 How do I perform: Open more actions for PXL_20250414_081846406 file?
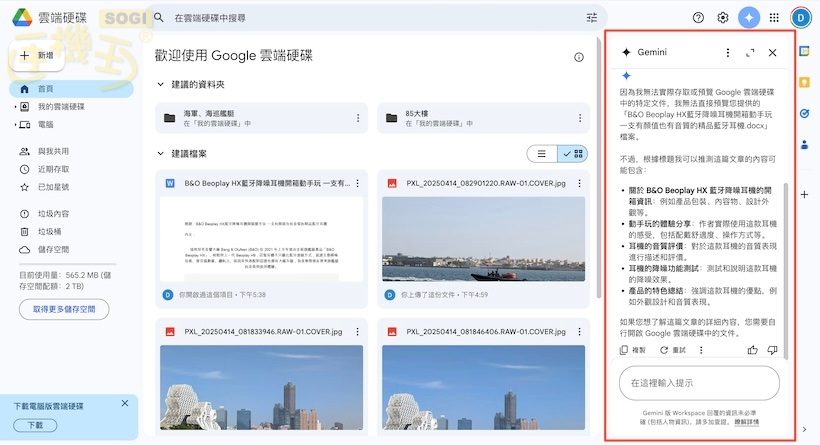[x=579, y=332]
